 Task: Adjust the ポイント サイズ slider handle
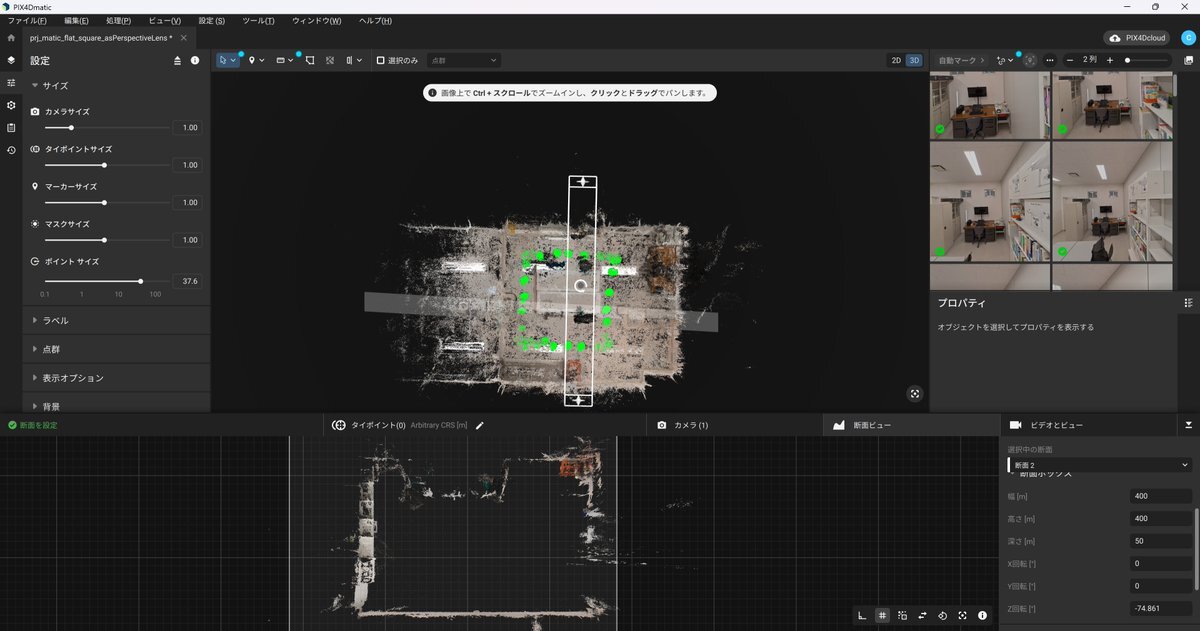(x=140, y=281)
